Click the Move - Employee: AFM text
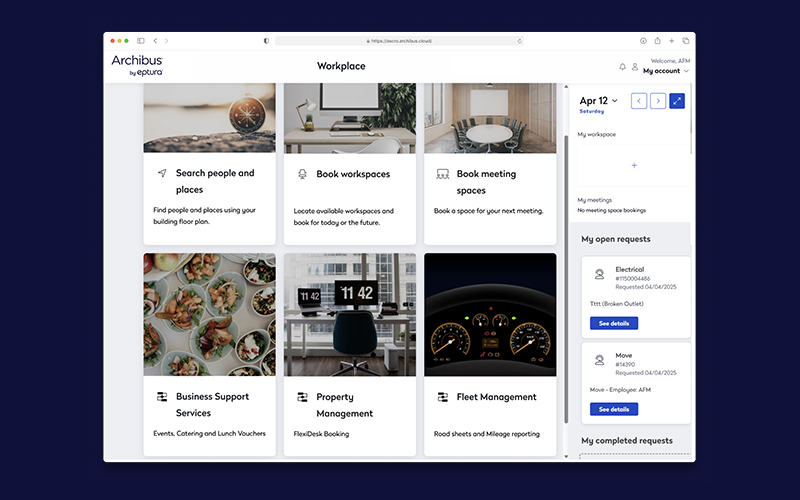Screen dimensions: 800x500 [620, 390]
